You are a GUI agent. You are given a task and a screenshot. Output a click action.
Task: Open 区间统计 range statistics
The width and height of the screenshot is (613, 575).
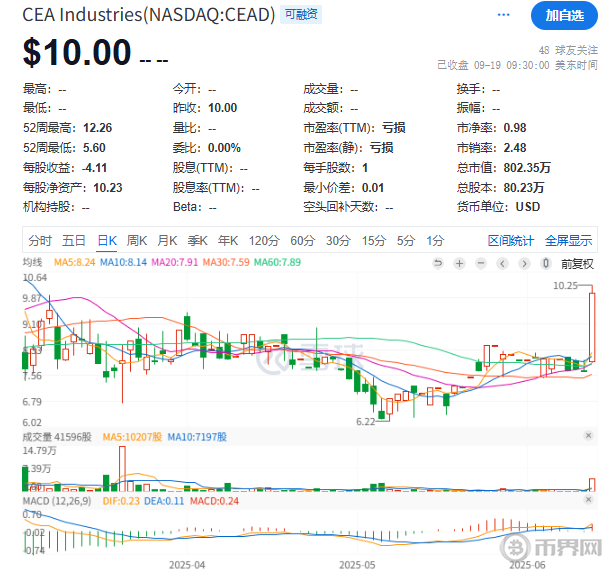[511, 240]
